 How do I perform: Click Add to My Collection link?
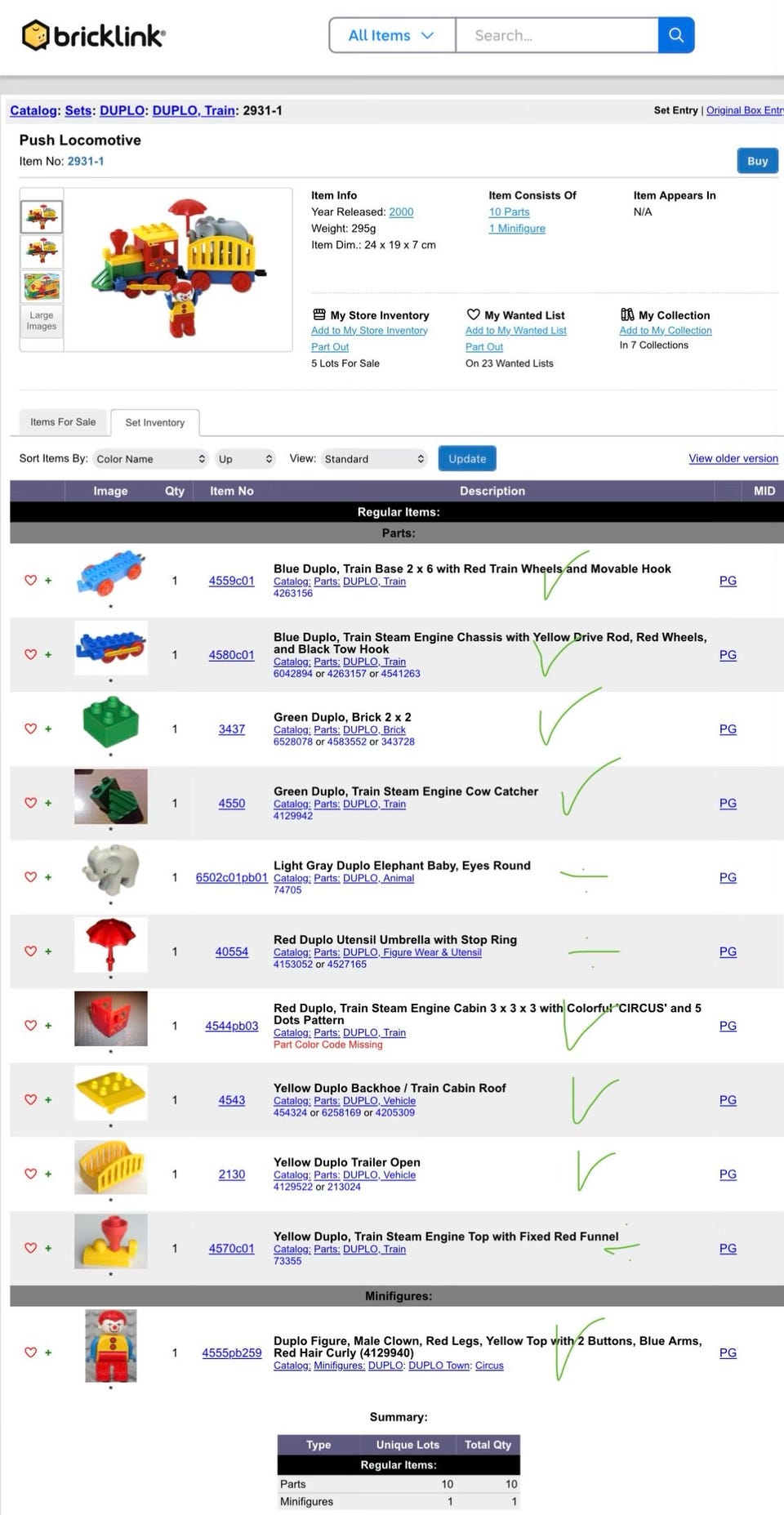[666, 331]
